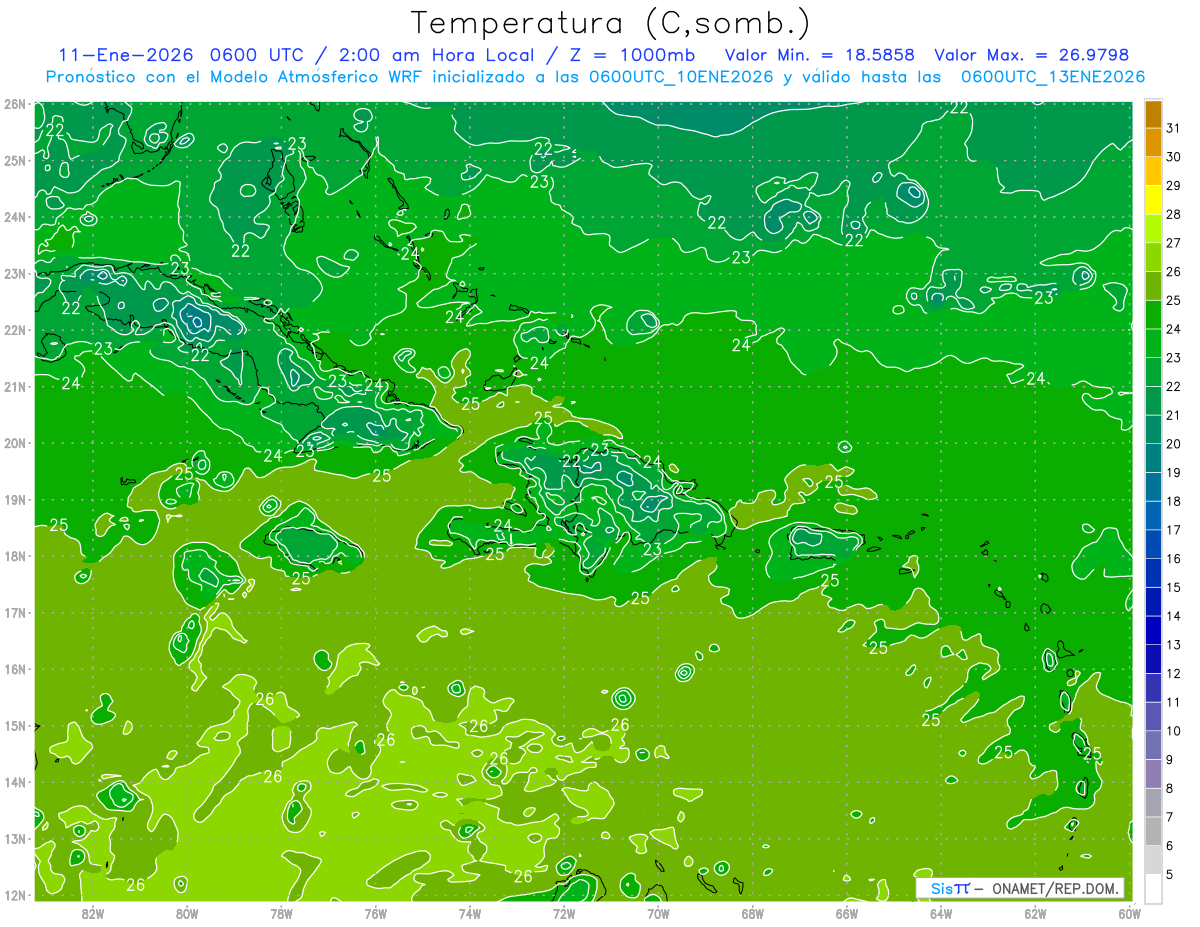Screen dimensions: 1200x927
Task: Click the 66W longitude axis label
Action: 847,914
